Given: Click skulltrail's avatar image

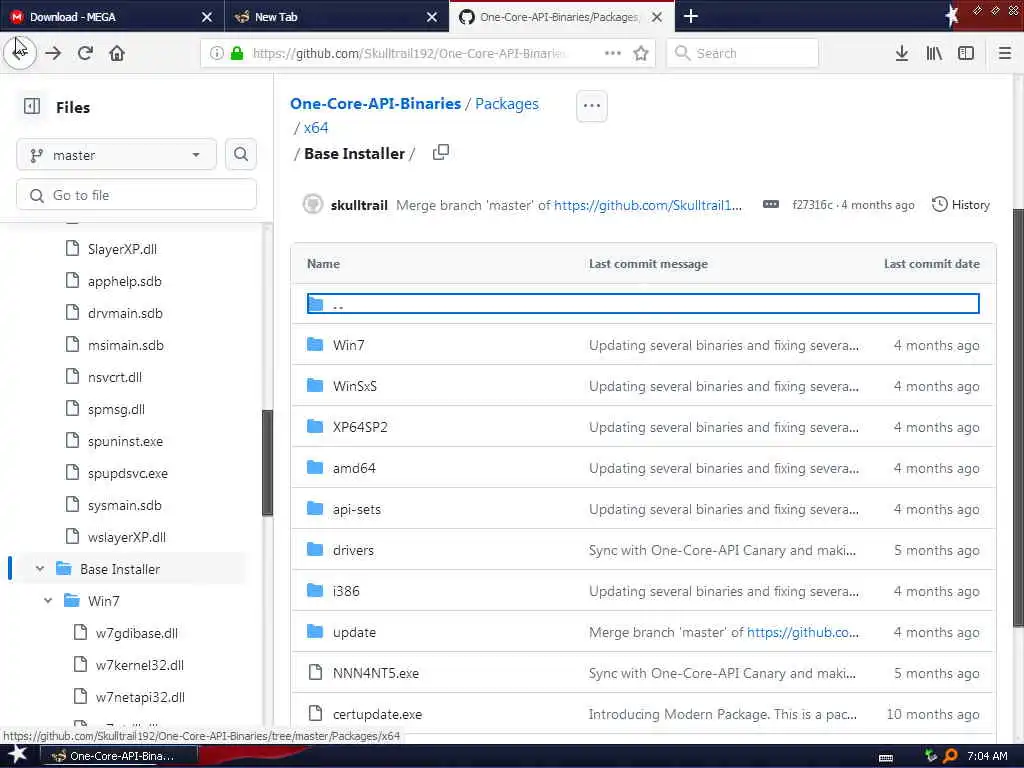Looking at the screenshot, I should pyautogui.click(x=313, y=204).
